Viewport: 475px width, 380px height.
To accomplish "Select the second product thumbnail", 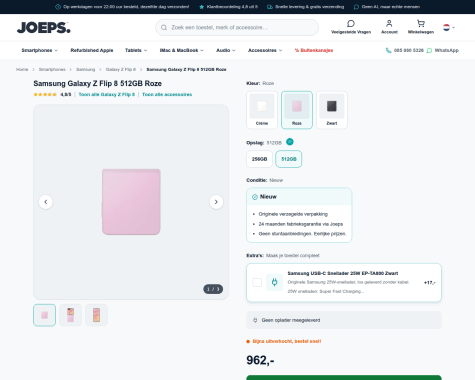I will tap(70, 315).
